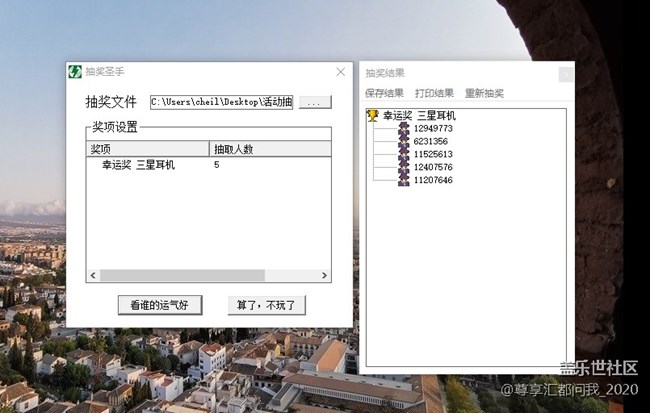Select winner number 12407576
Screen dimensions: 650x413
[433, 167]
